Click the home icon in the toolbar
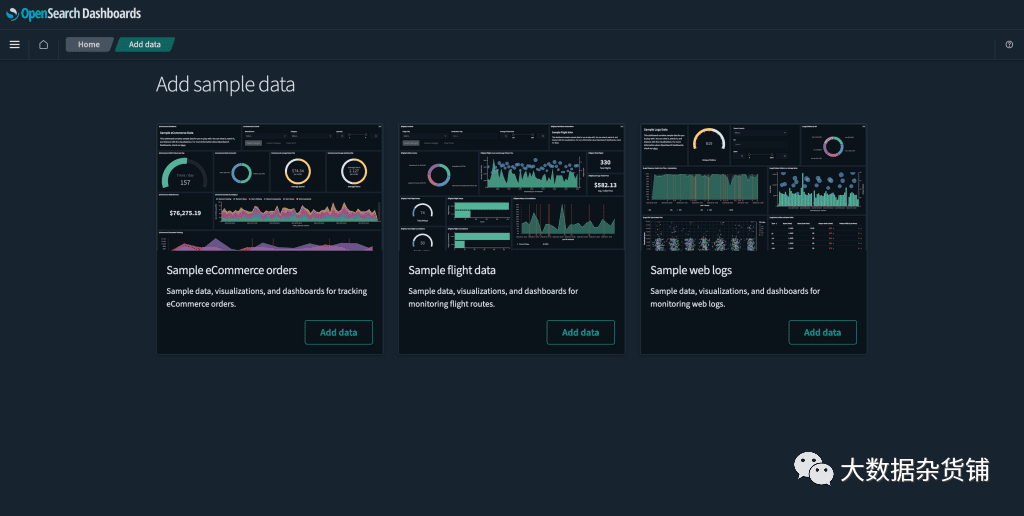 pyautogui.click(x=43, y=44)
